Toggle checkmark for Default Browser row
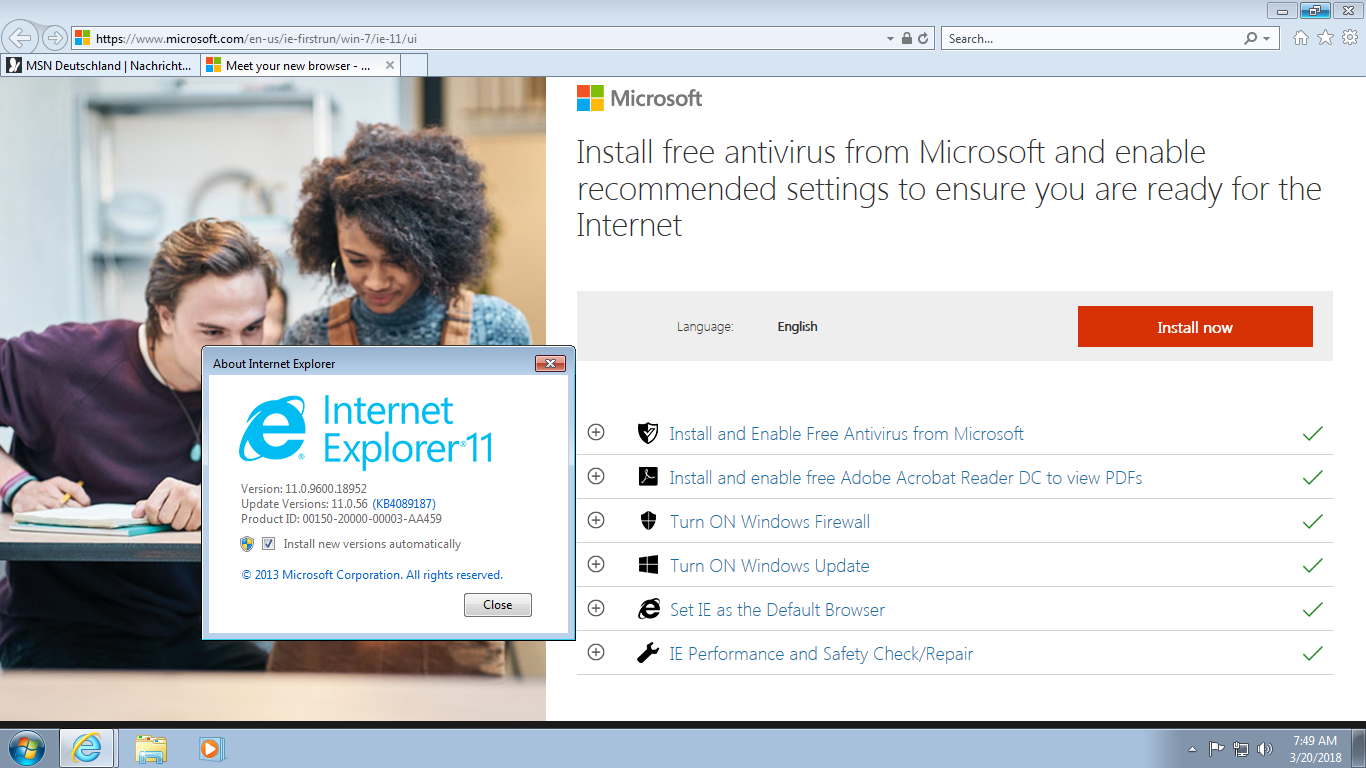Screen dimensions: 1366x768 point(1313,609)
